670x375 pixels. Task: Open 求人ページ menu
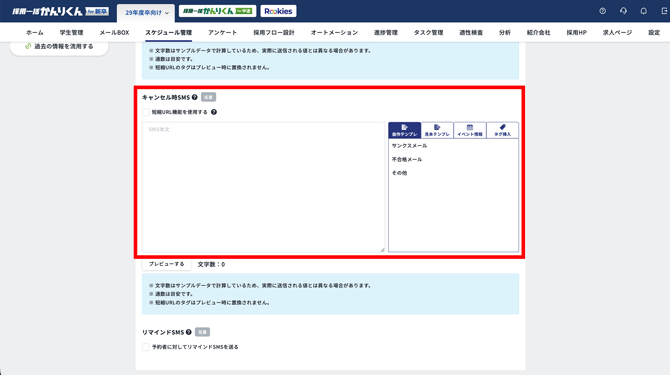[x=617, y=32]
